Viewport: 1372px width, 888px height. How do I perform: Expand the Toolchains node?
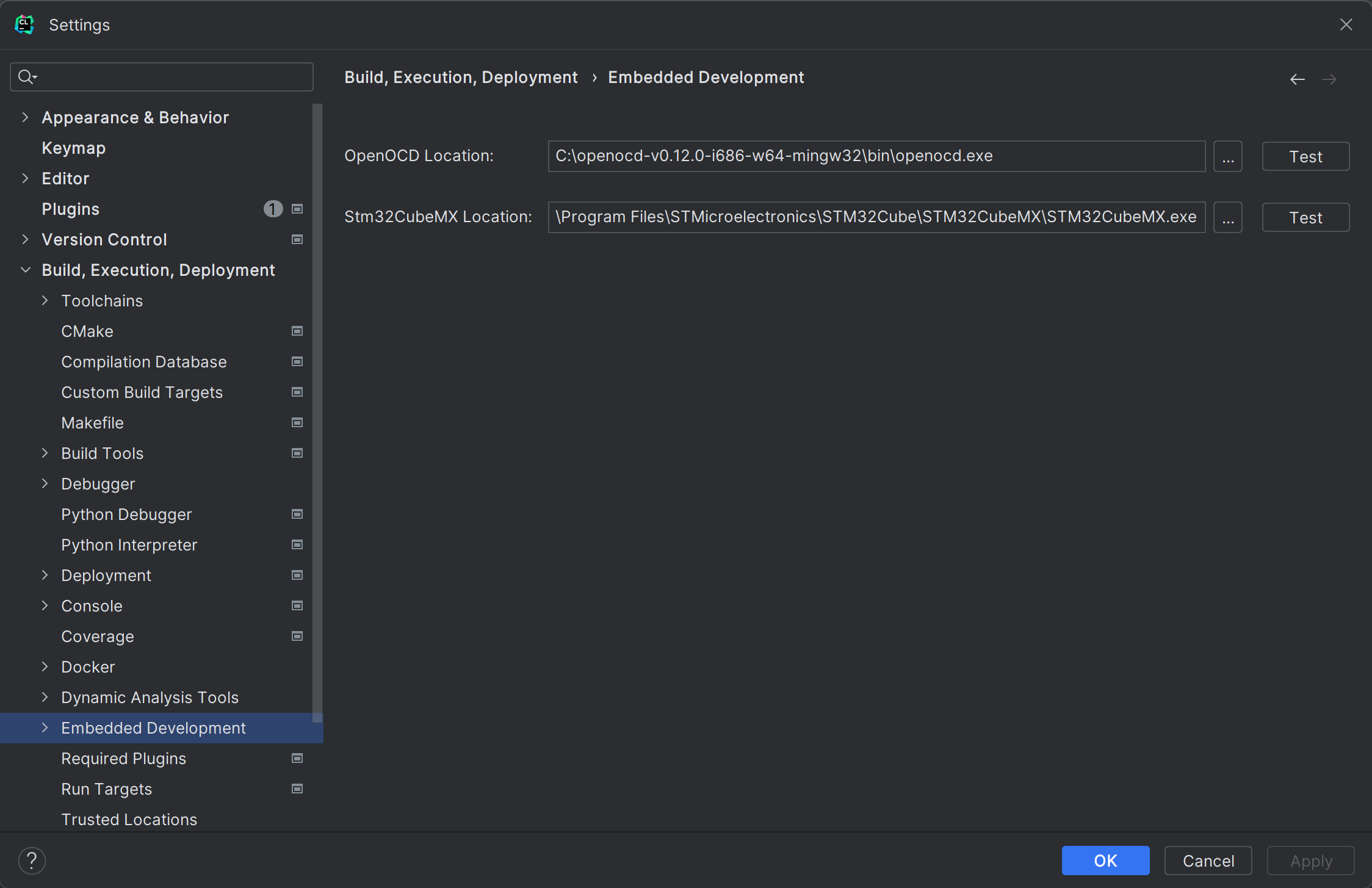point(45,300)
